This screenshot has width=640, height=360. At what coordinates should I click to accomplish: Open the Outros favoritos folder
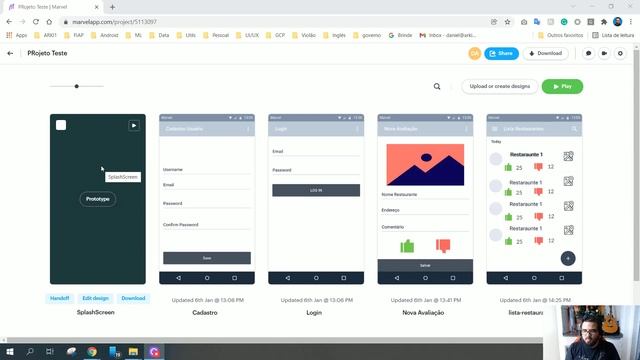[560, 36]
